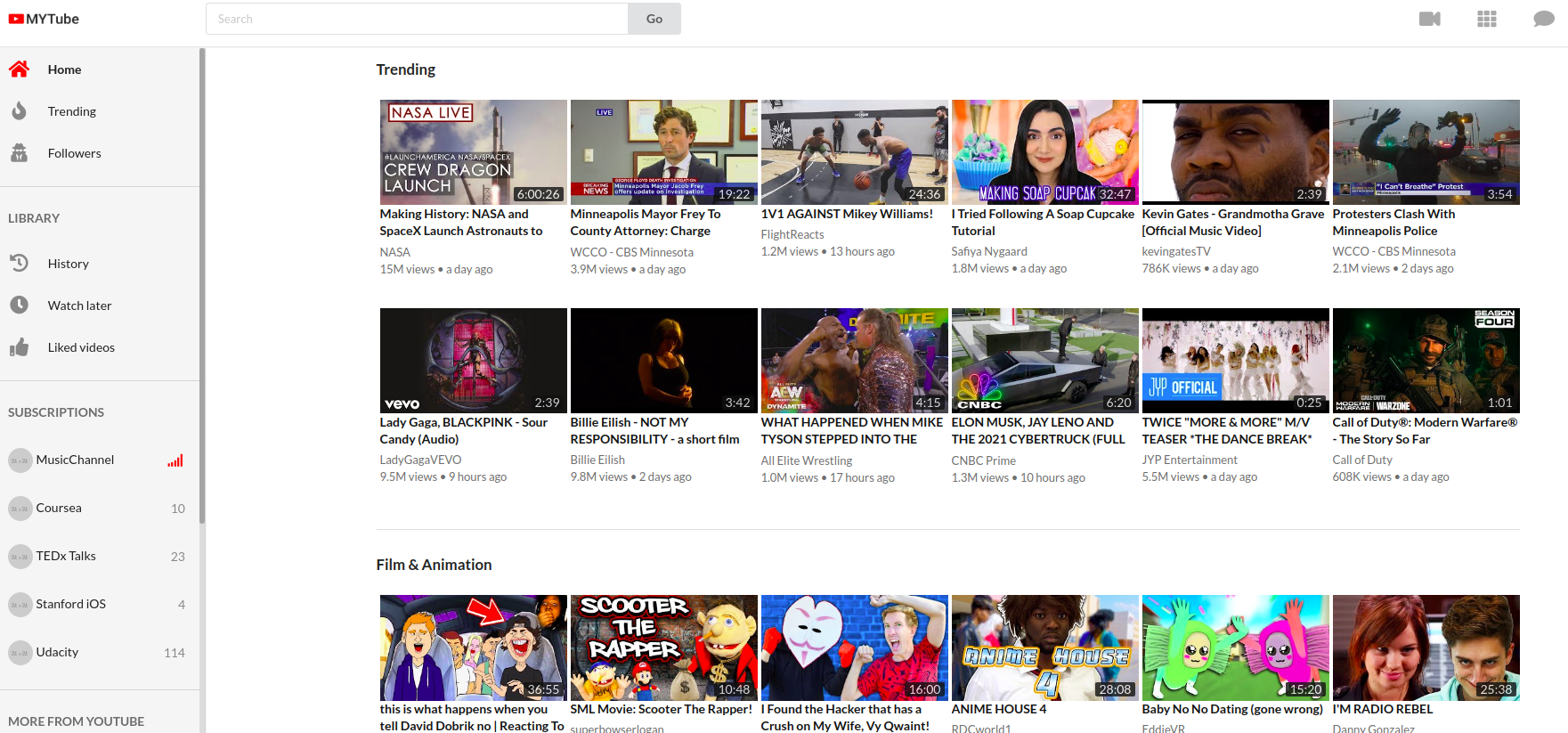Click the Udacity channel avatar
This screenshot has height=733, width=1568.
(x=20, y=652)
